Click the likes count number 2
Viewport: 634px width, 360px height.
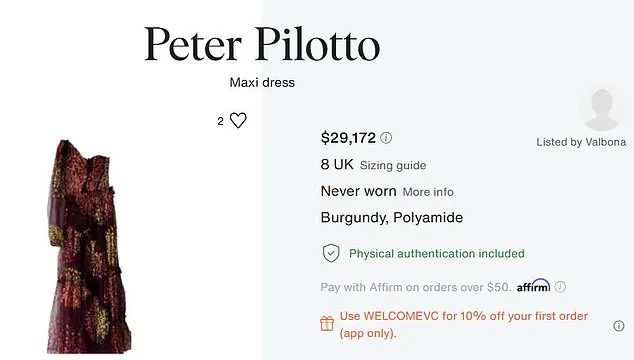[x=220, y=121]
